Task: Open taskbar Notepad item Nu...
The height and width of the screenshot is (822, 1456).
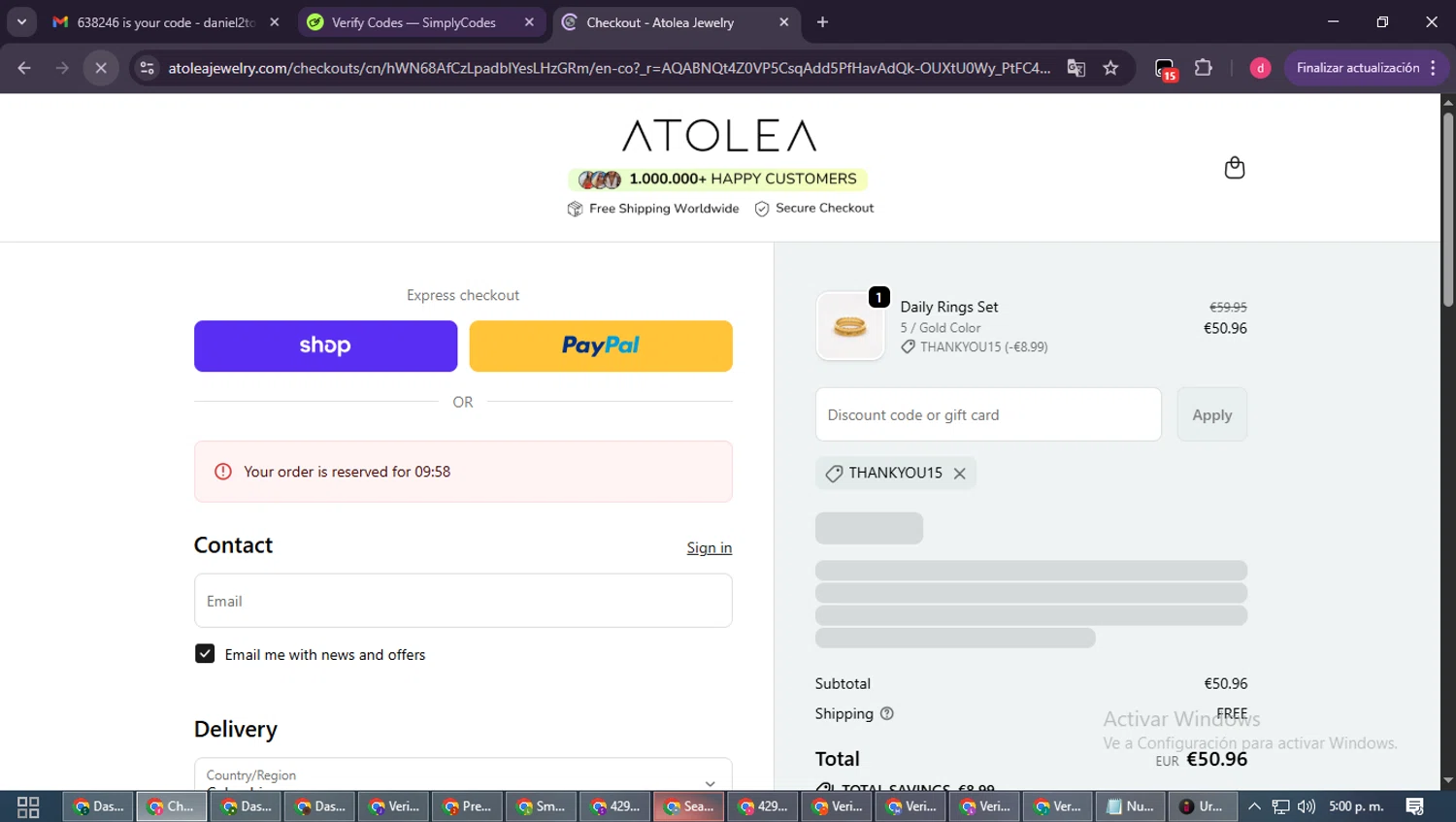Action: click(1131, 806)
